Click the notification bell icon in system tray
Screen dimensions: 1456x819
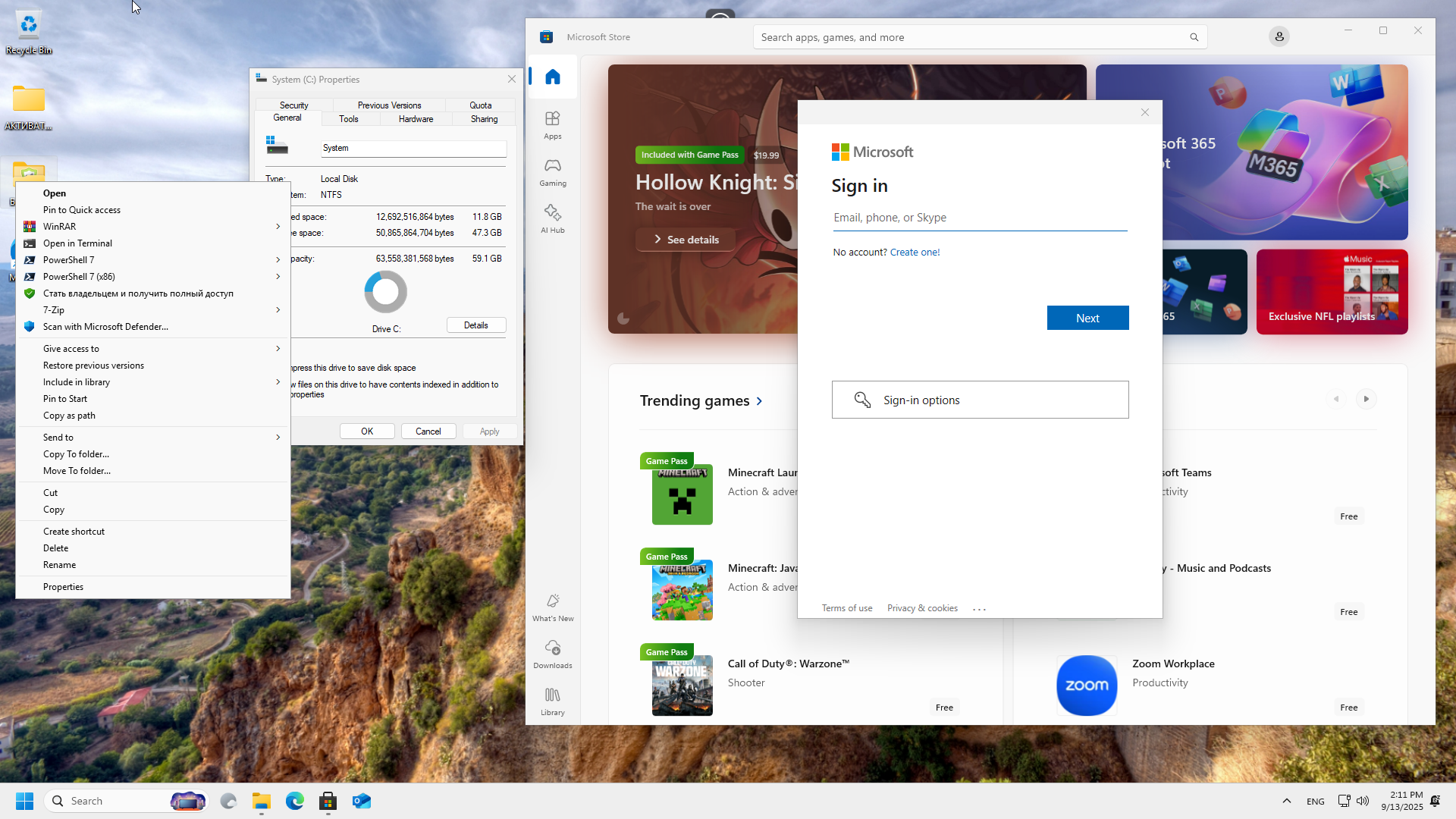click(1435, 801)
